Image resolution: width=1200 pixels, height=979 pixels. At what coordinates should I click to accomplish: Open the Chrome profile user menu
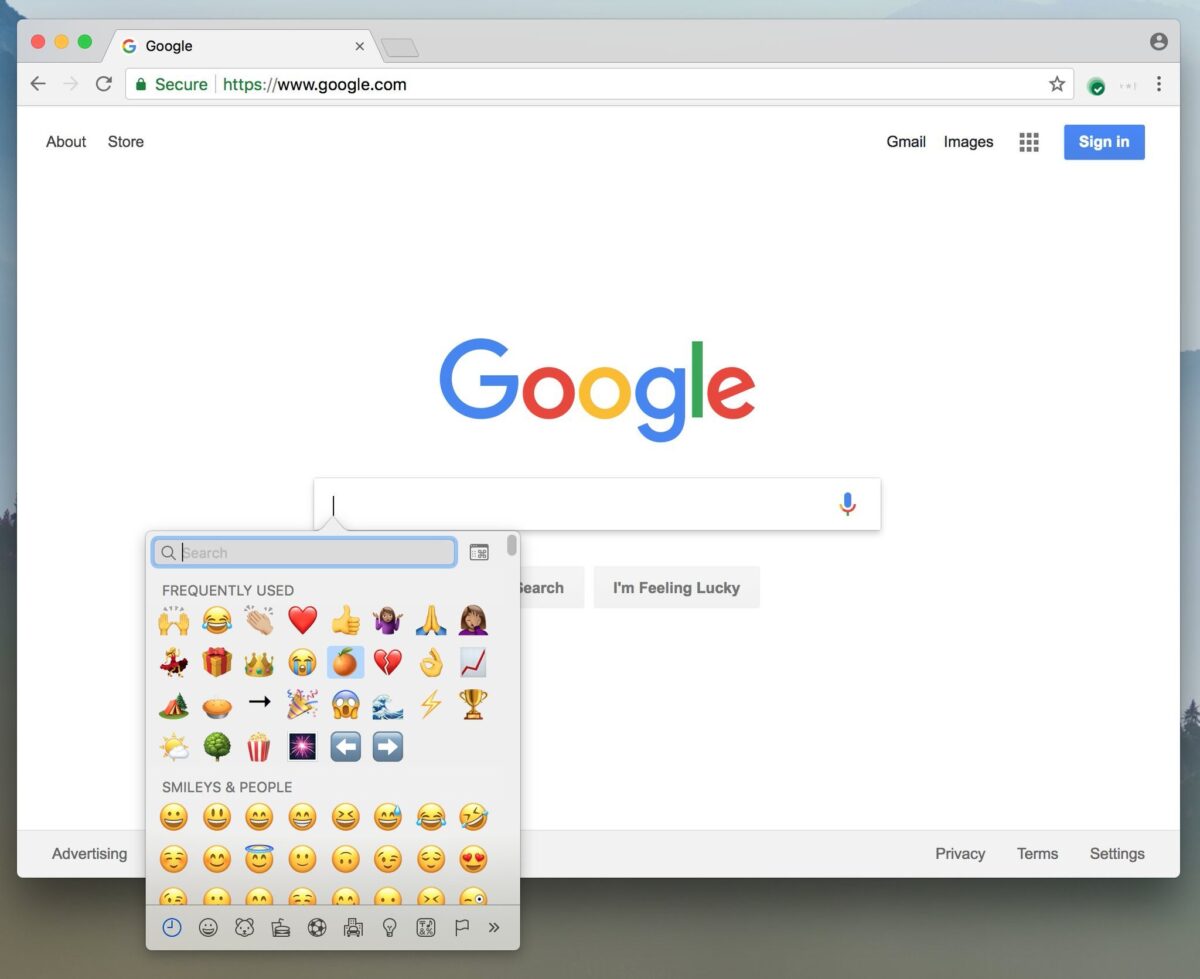tap(1159, 41)
